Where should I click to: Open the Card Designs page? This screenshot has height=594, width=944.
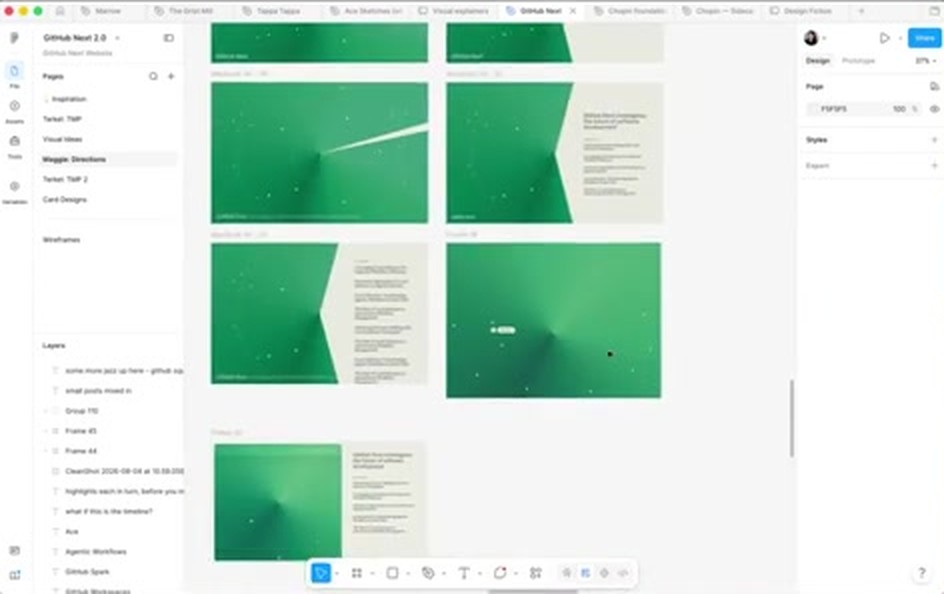[x=64, y=199]
